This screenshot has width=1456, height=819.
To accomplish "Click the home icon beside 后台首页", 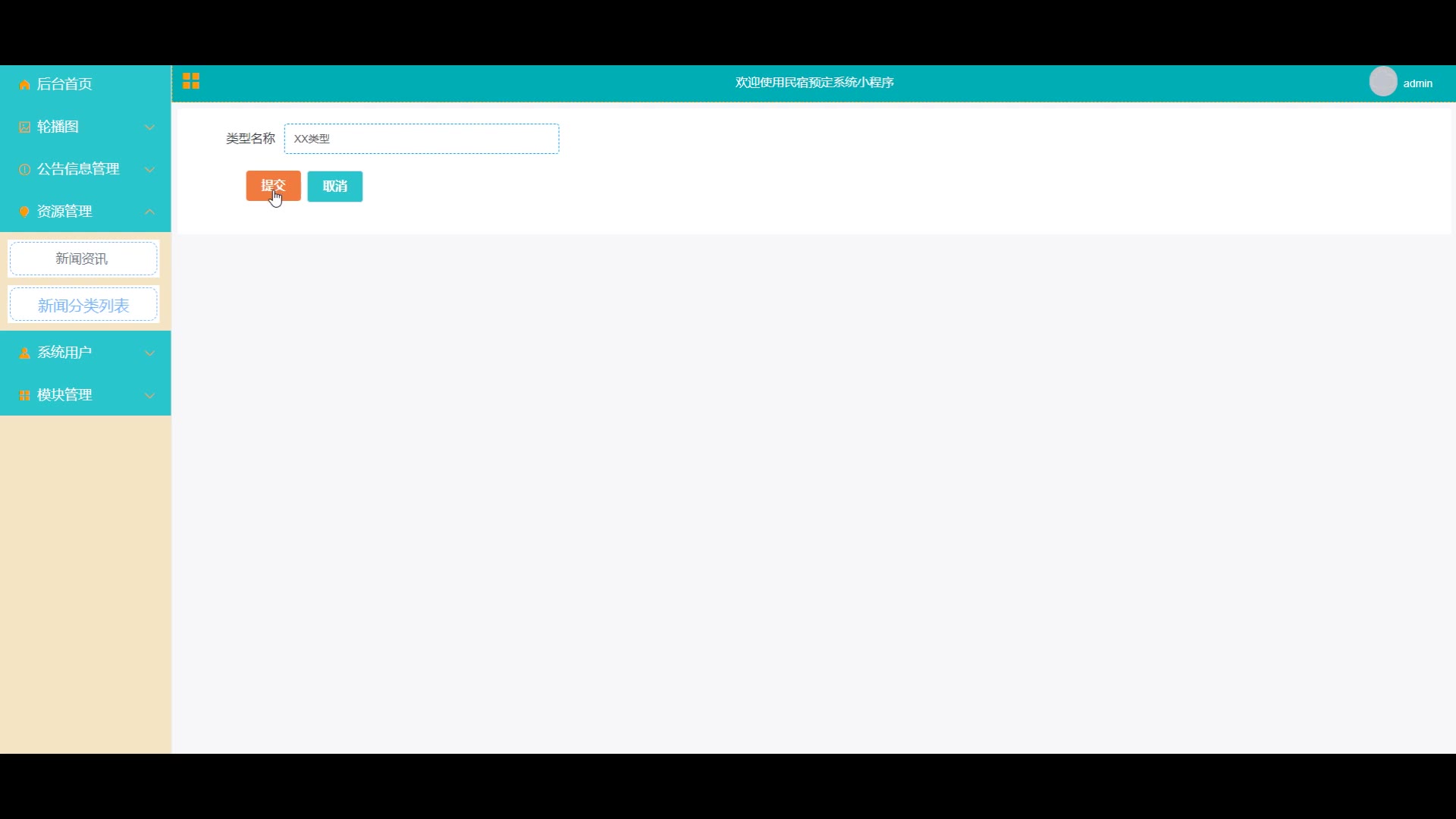I will click(24, 85).
